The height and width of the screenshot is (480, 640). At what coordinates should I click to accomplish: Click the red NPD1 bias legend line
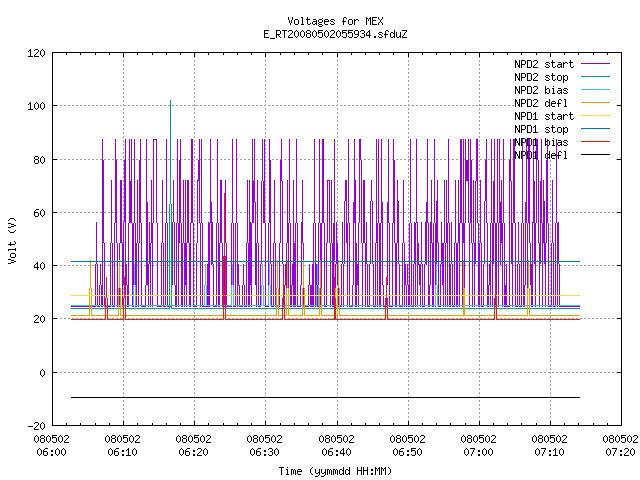click(x=595, y=142)
